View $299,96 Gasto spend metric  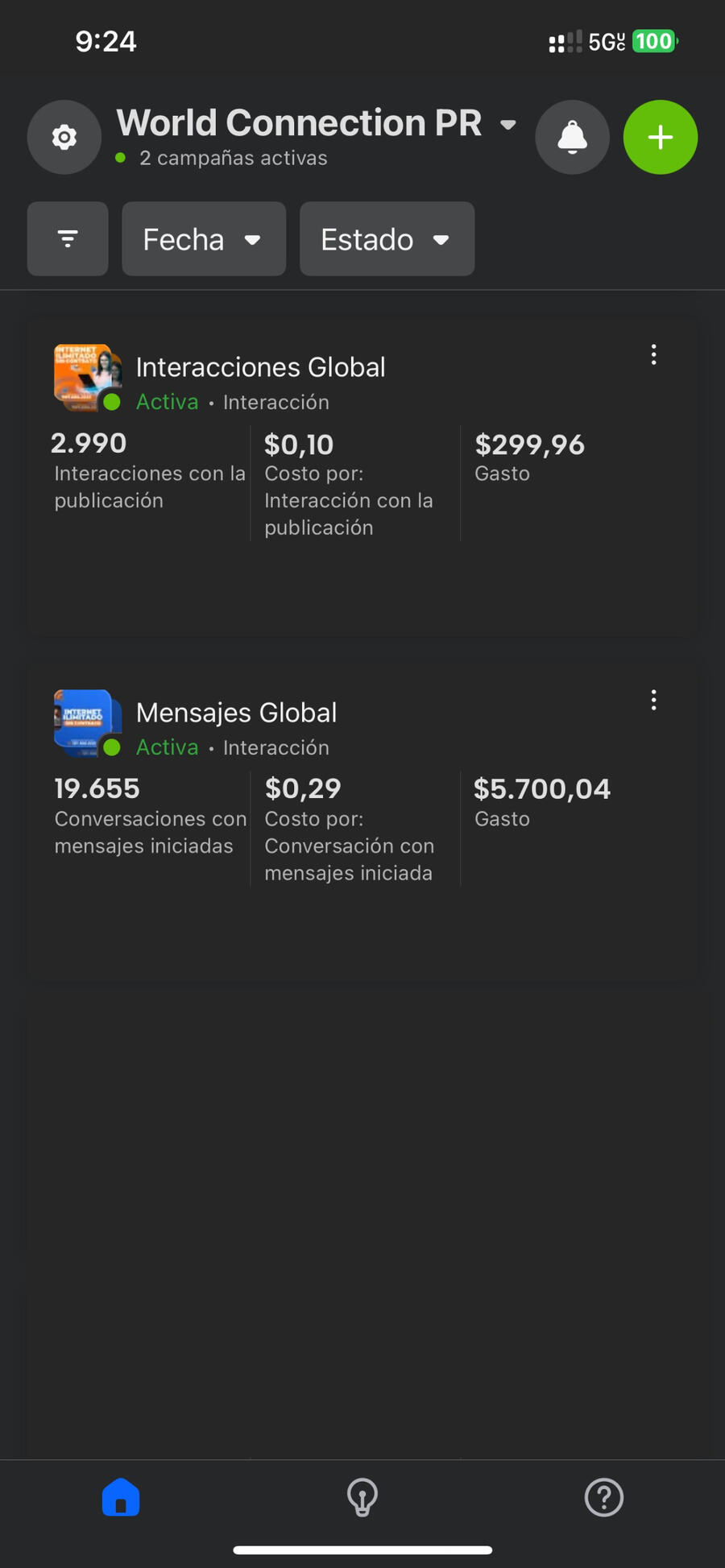click(x=529, y=457)
